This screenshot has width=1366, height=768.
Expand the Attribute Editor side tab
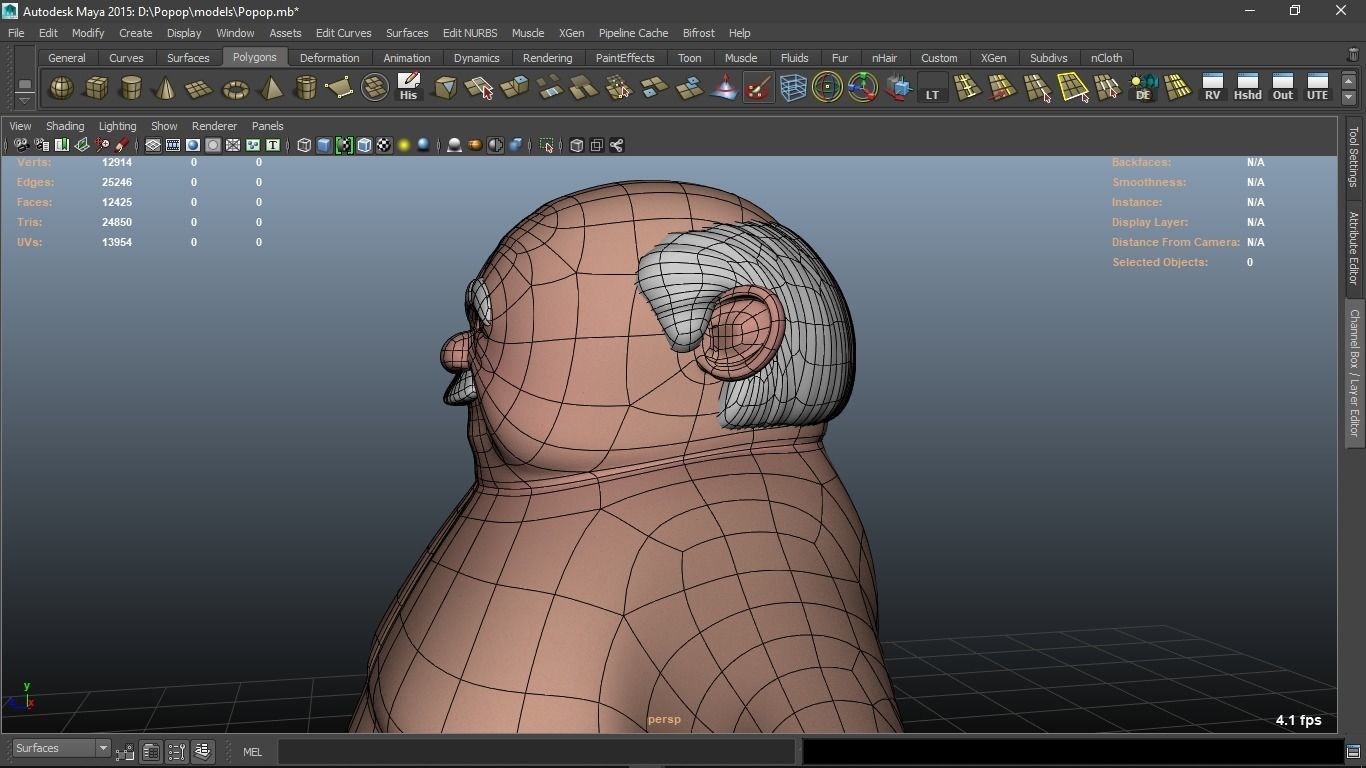[1354, 248]
